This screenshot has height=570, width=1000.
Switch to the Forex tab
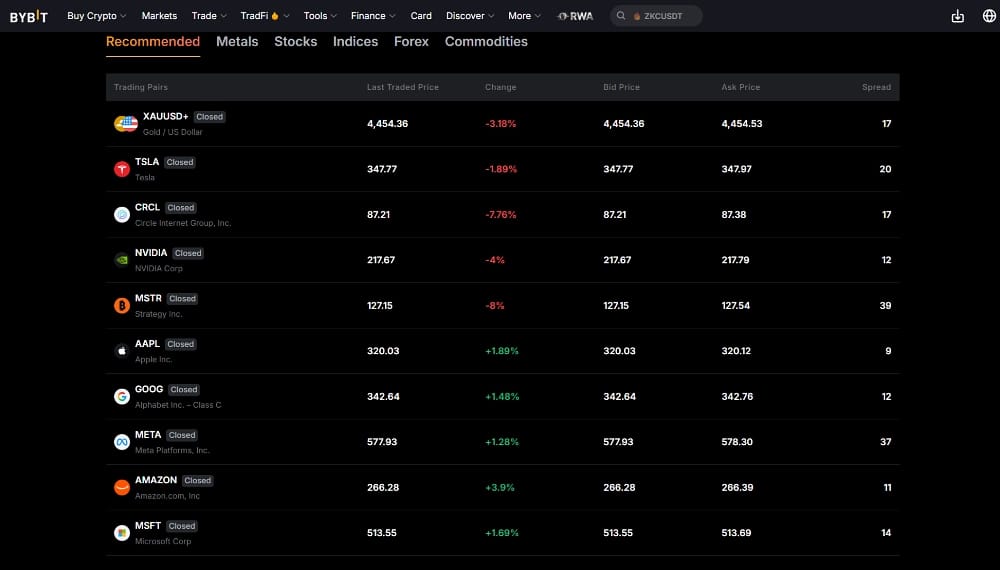tap(411, 42)
